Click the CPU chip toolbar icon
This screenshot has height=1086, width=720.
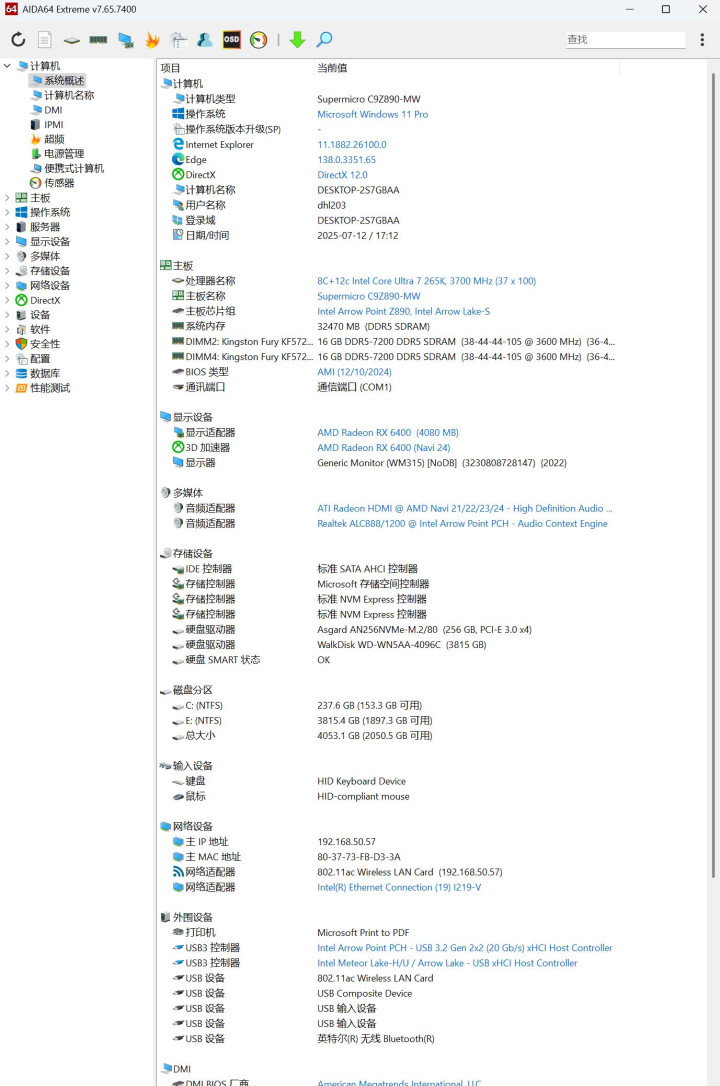[x=71, y=40]
